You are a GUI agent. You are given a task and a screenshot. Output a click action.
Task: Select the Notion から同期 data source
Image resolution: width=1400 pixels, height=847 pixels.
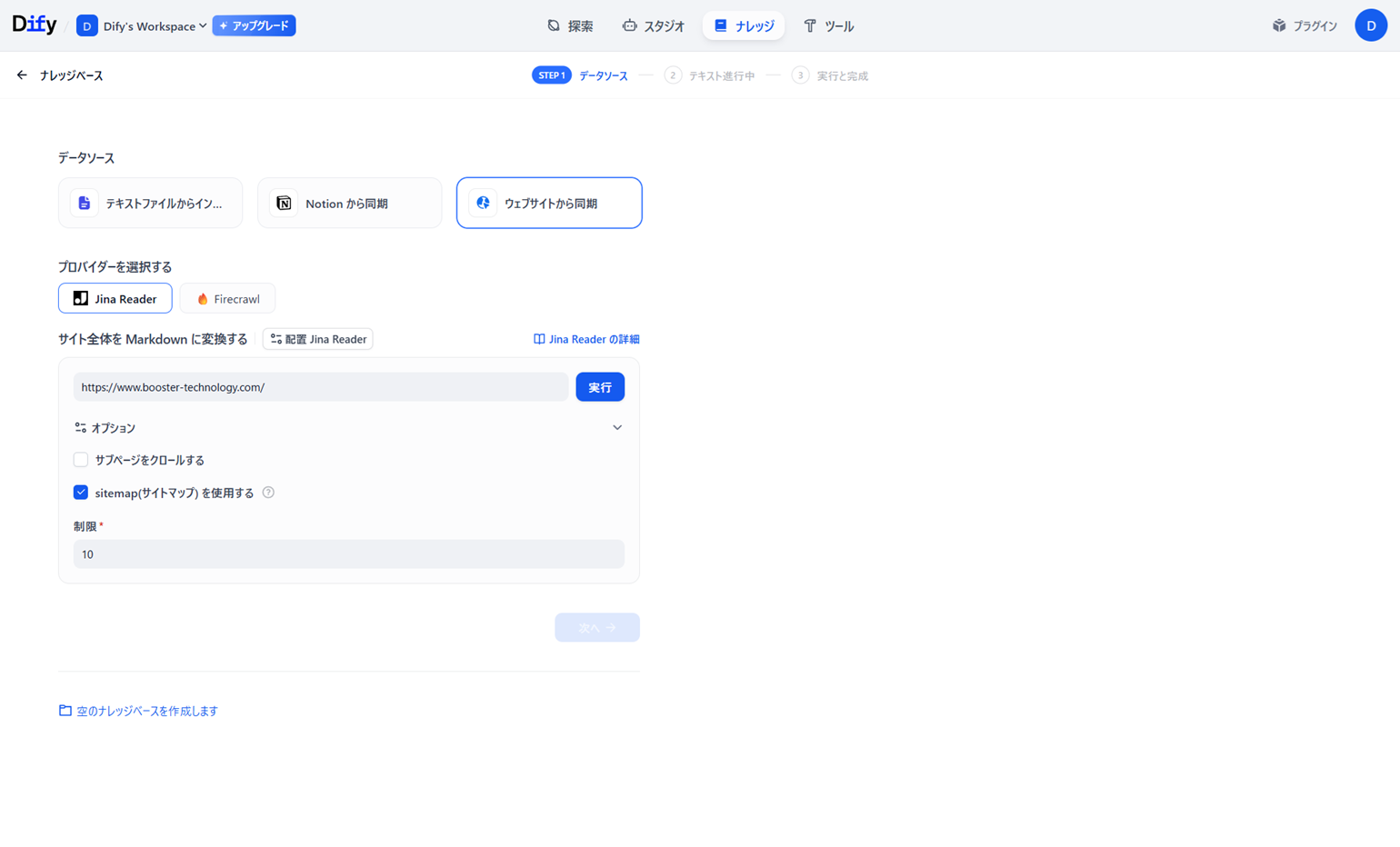coord(349,203)
